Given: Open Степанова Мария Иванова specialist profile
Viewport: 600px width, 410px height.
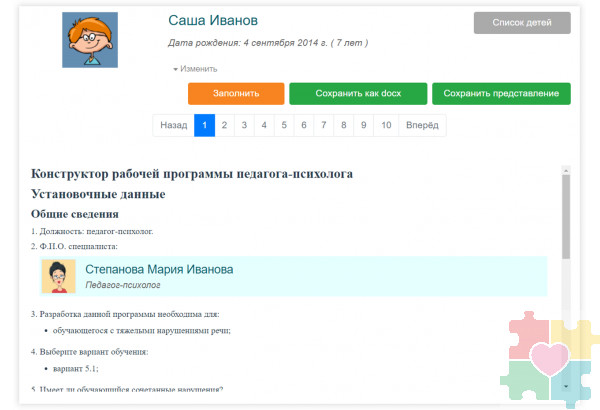Looking at the screenshot, I should pos(159,269).
